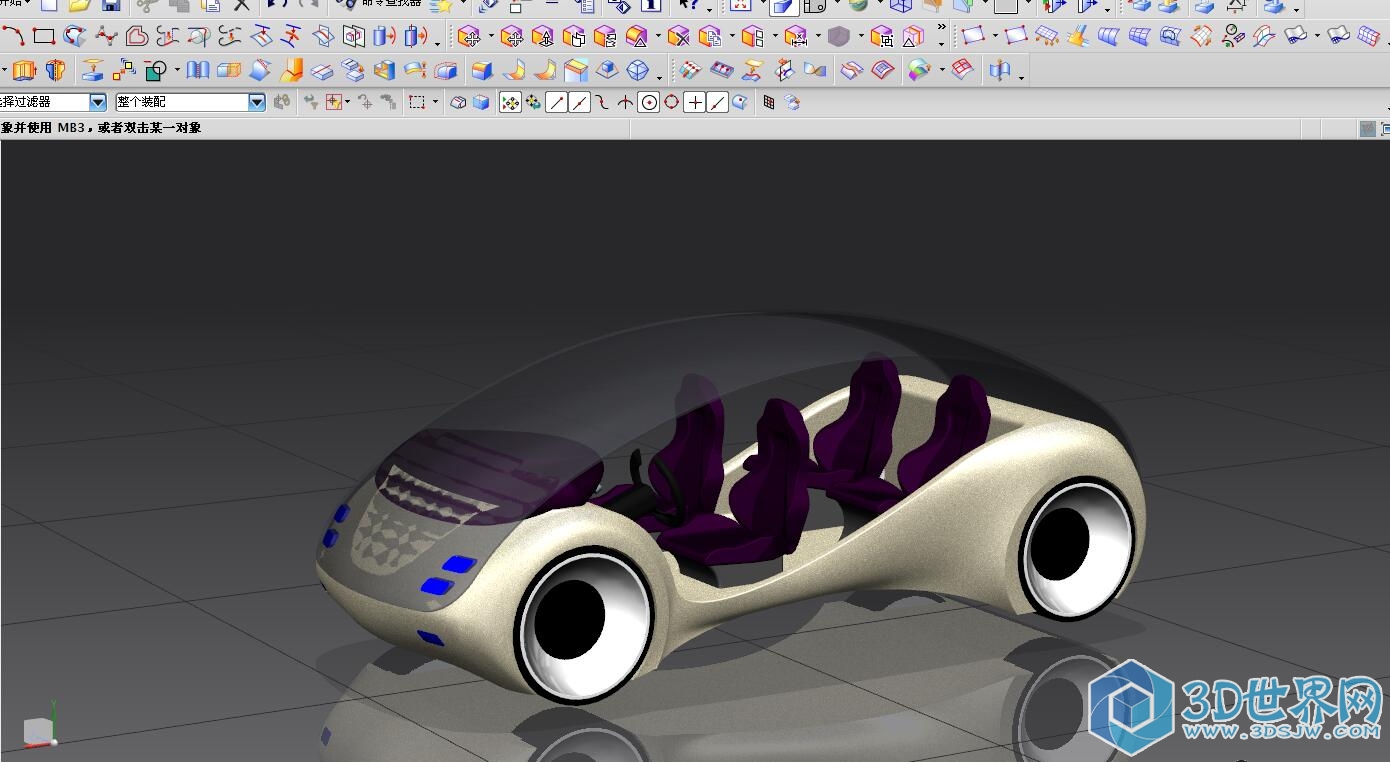The width and height of the screenshot is (1390, 762).
Task: Toggle the Intersection snap option
Action: pyautogui.click(x=625, y=102)
